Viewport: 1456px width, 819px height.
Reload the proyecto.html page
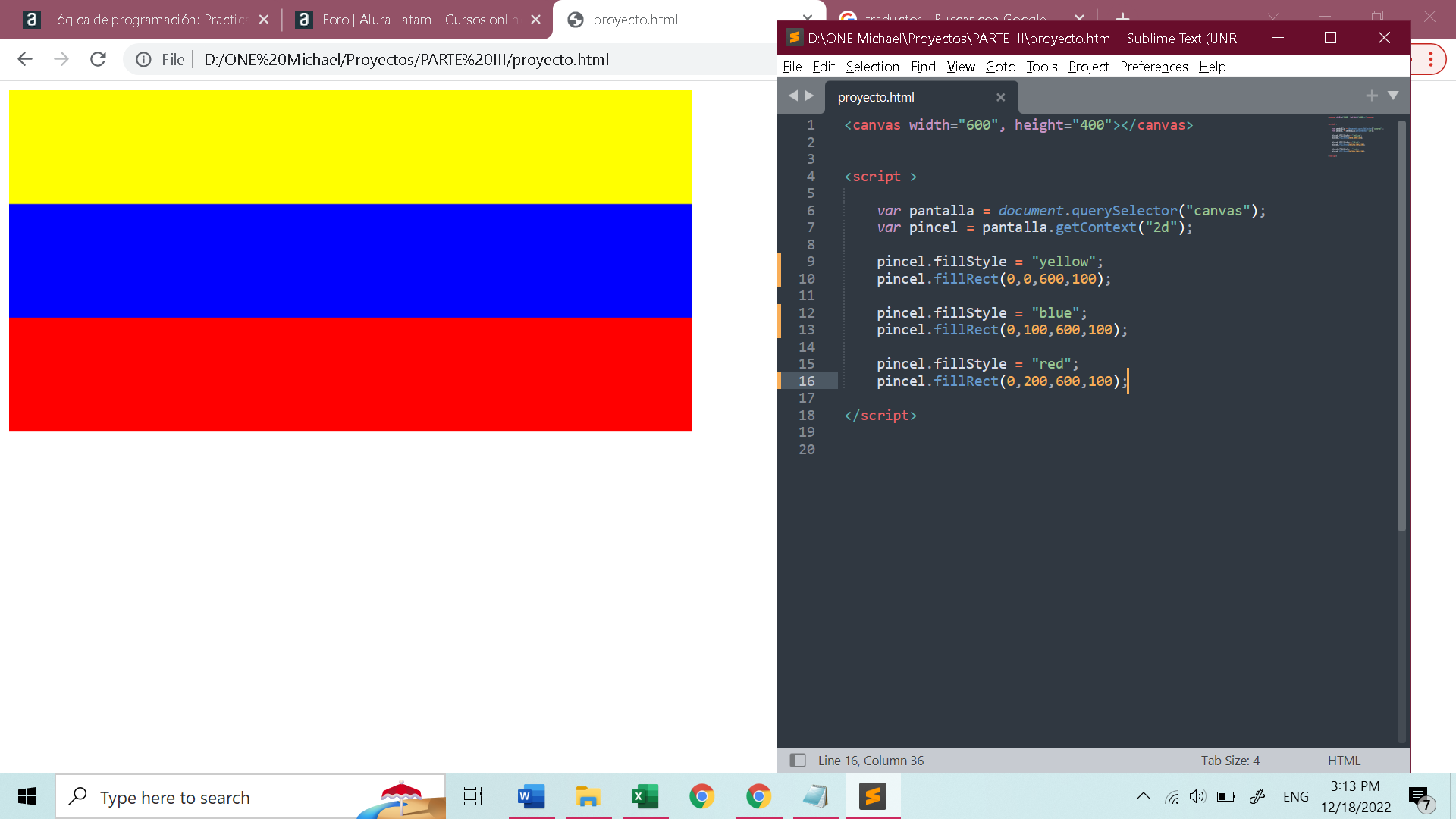click(98, 59)
